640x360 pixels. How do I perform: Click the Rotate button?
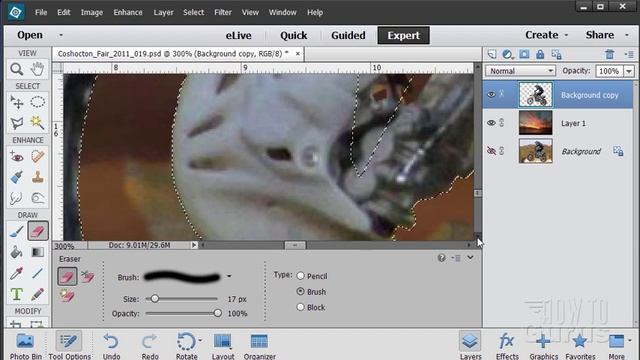coord(186,346)
